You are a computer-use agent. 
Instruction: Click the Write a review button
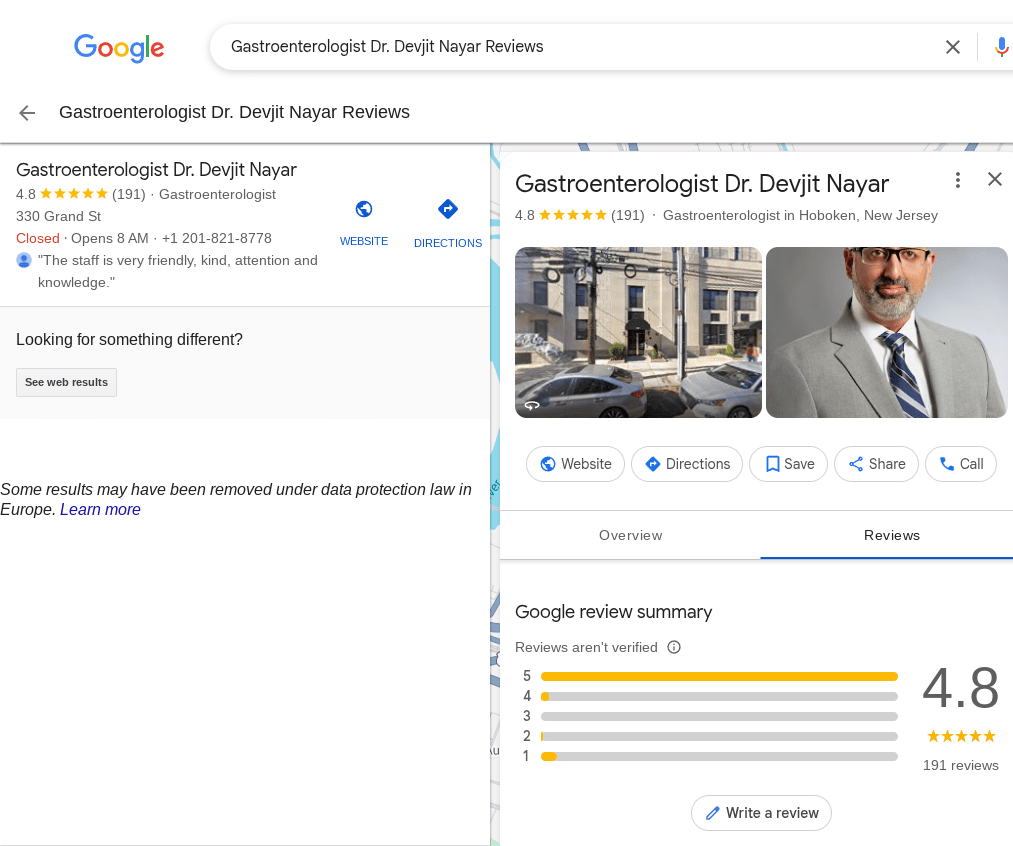(761, 813)
